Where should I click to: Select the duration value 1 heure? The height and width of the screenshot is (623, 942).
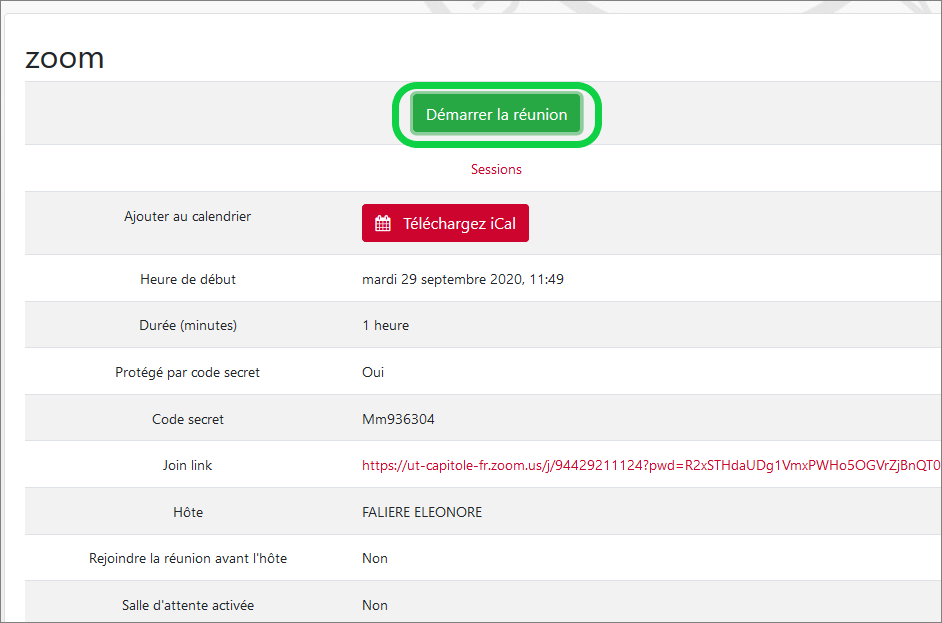[385, 326]
